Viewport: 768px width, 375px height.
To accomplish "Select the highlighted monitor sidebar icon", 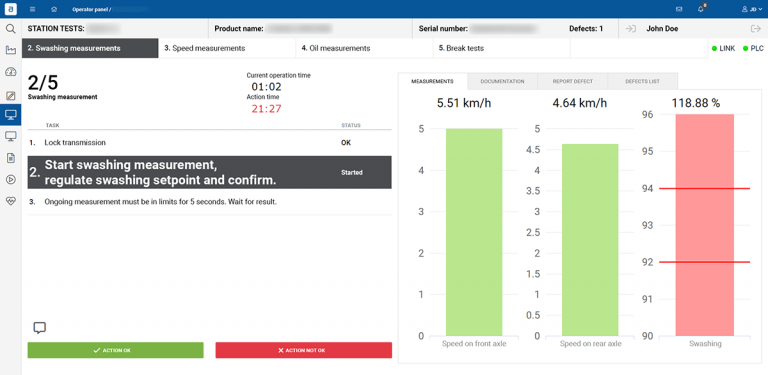I will pyautogui.click(x=11, y=115).
